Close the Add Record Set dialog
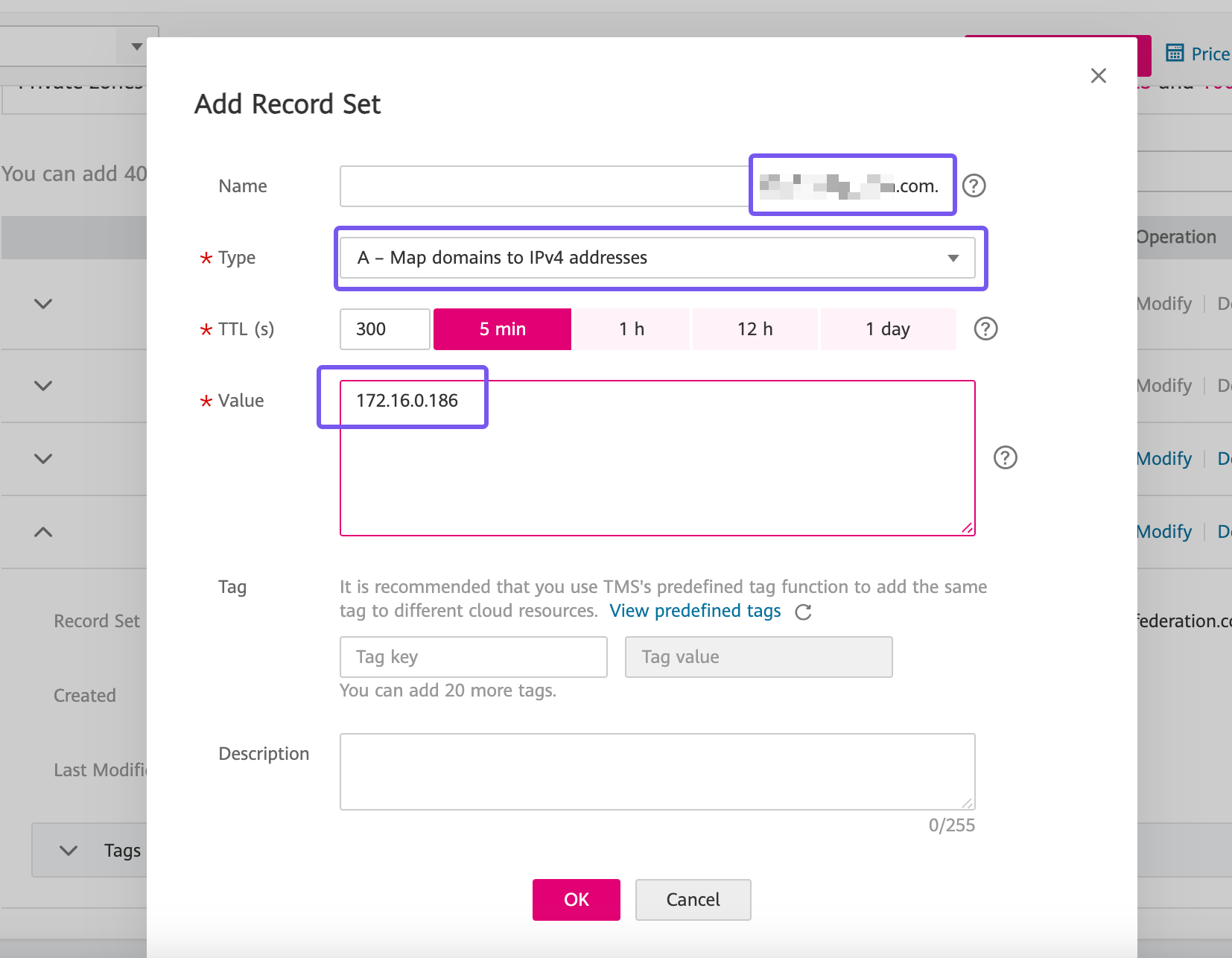The image size is (1232, 958). [1098, 75]
